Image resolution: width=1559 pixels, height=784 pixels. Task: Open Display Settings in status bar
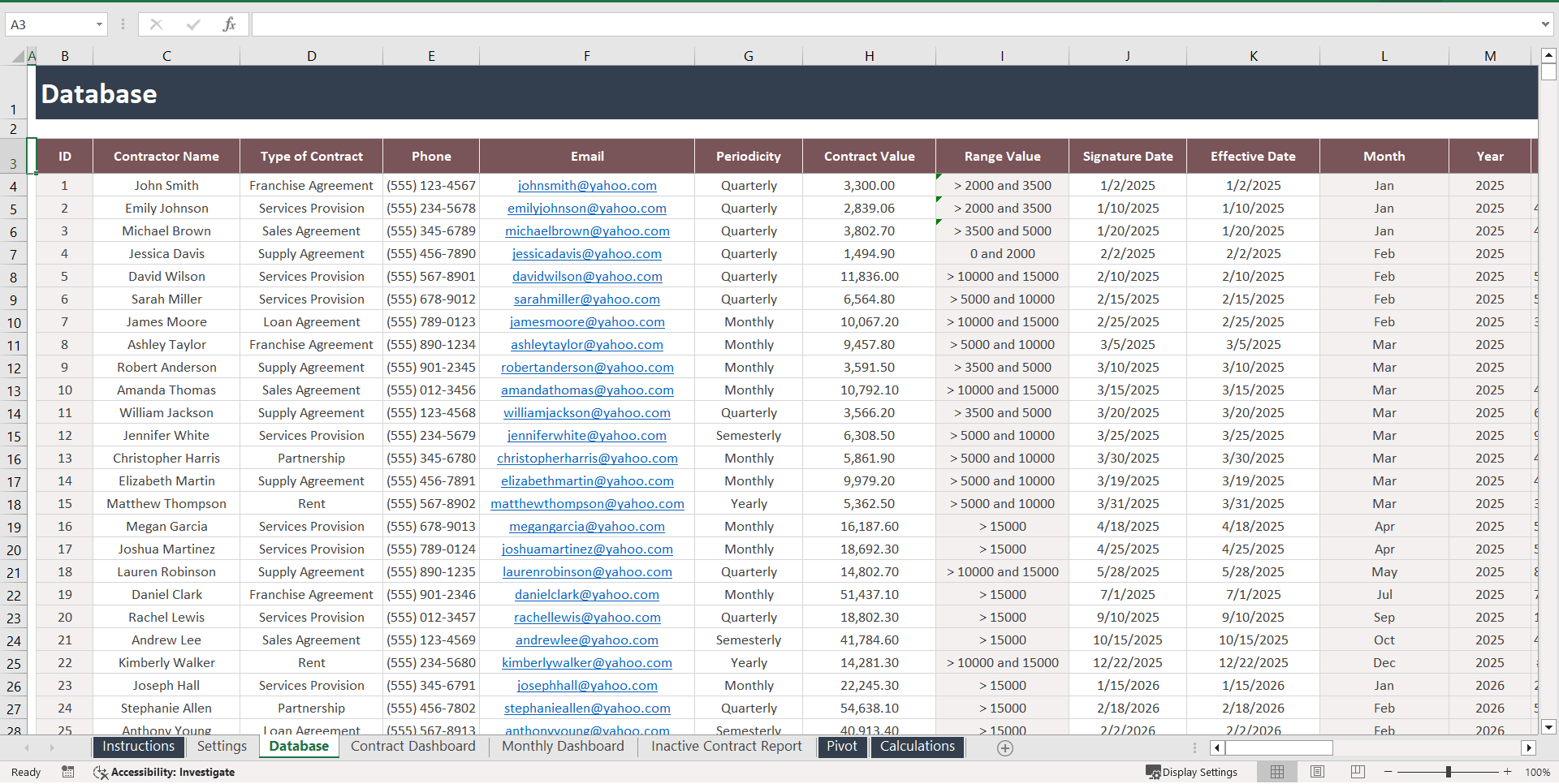pos(1191,772)
